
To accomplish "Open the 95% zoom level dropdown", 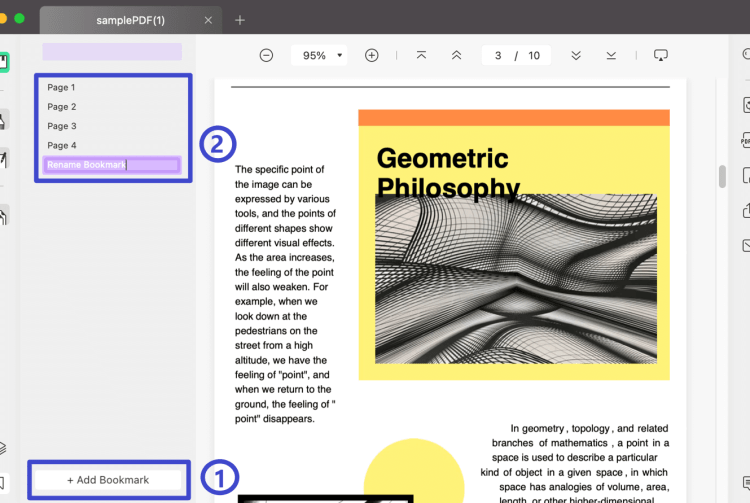I will tap(320, 55).
